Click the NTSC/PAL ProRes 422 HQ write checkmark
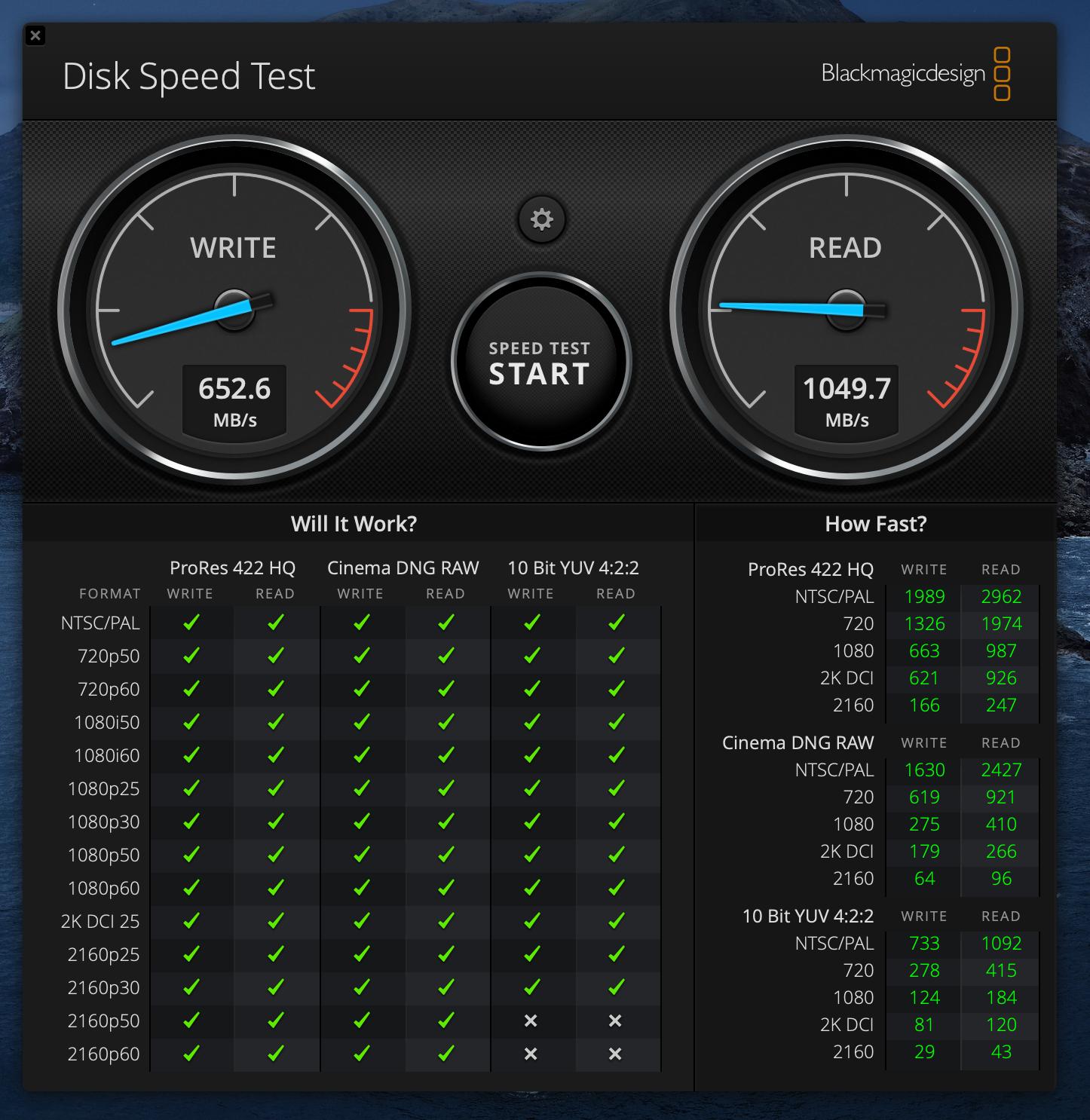Screen dimensions: 1090x1120 [191, 623]
